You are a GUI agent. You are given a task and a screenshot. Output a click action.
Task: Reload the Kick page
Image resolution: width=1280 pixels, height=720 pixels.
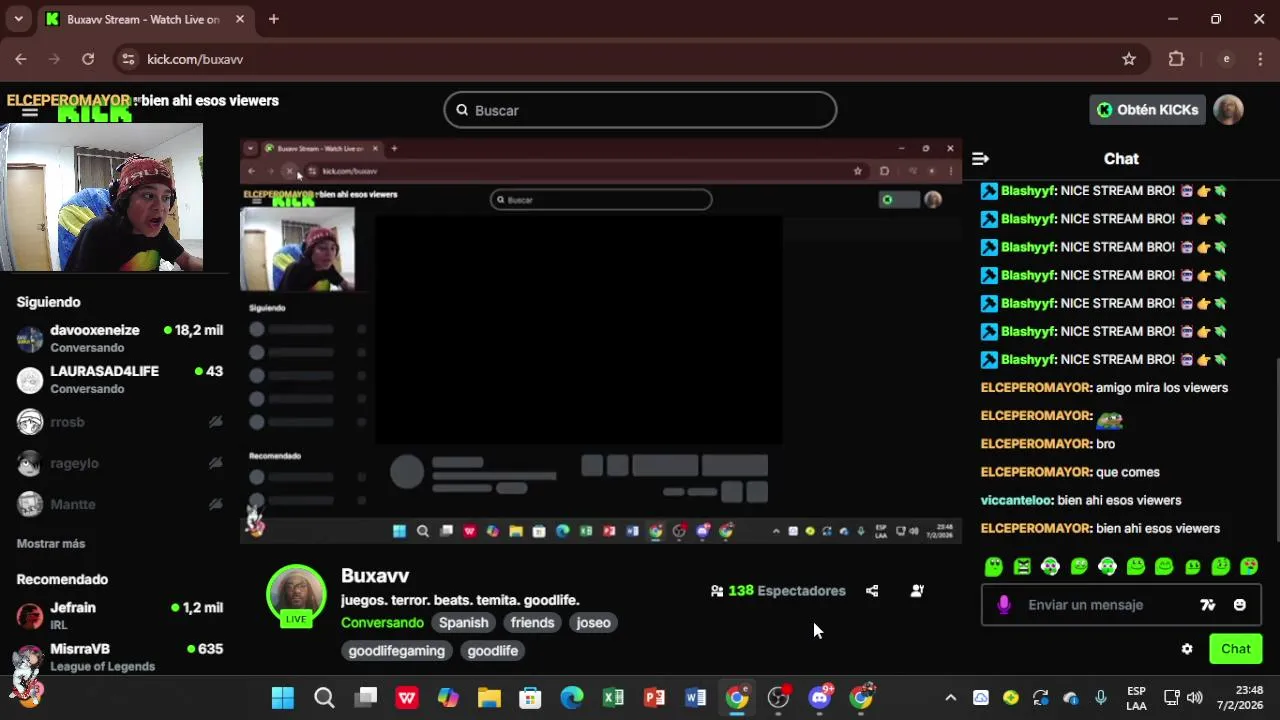(88, 59)
